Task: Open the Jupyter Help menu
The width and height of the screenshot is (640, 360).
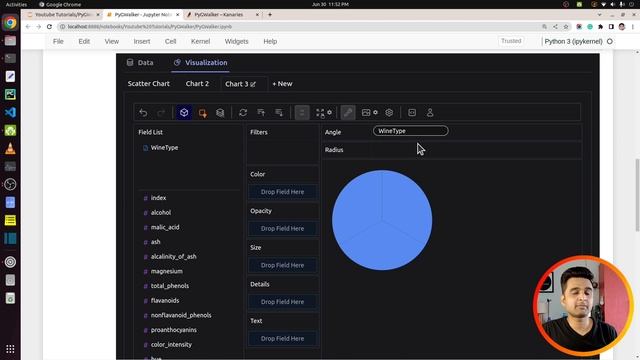Action: click(x=270, y=41)
